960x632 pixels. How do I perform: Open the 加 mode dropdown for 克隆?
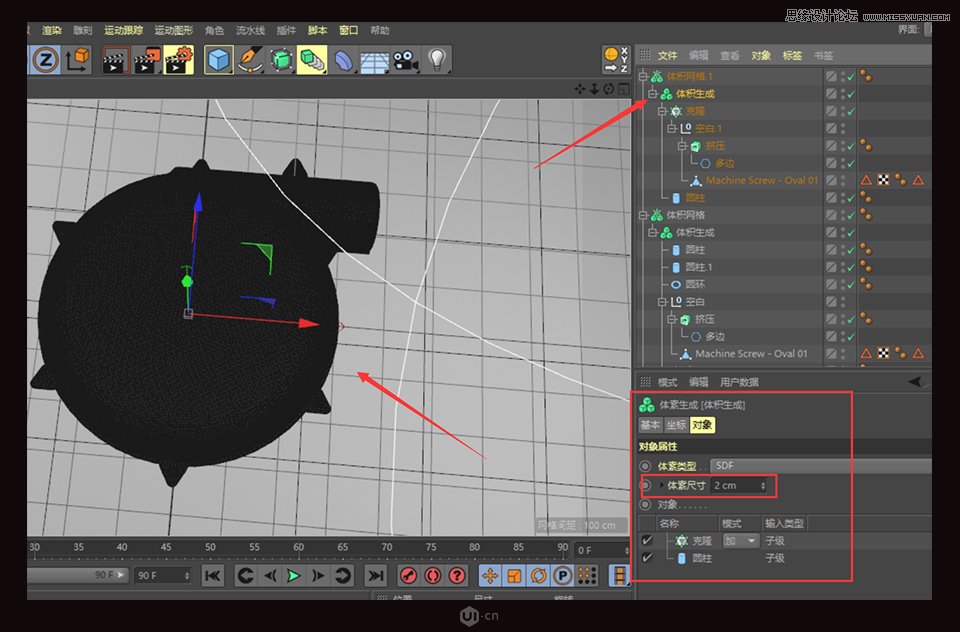[x=740, y=539]
